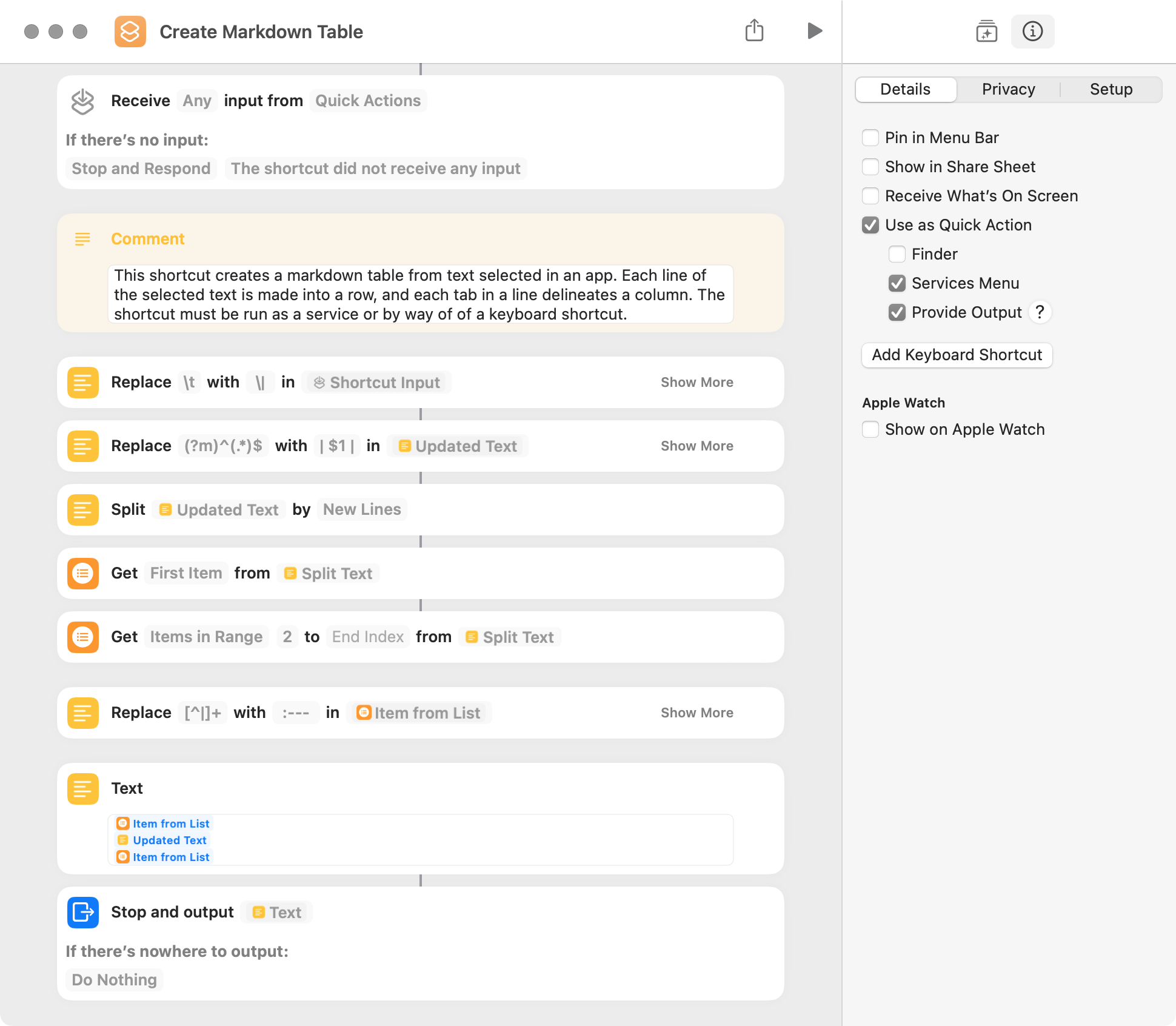The image size is (1176, 1026).
Task: Change the First Item selector
Action: point(186,573)
